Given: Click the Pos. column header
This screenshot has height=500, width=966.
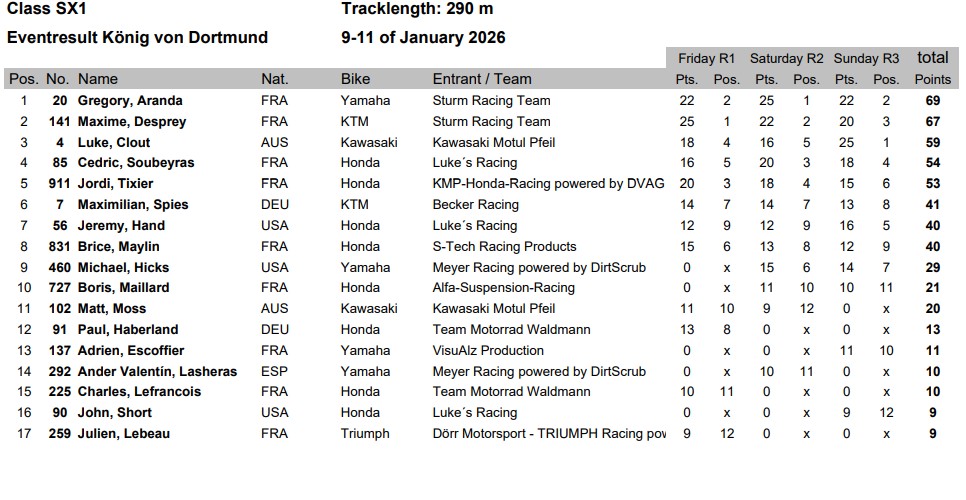Looking at the screenshot, I should click(23, 79).
